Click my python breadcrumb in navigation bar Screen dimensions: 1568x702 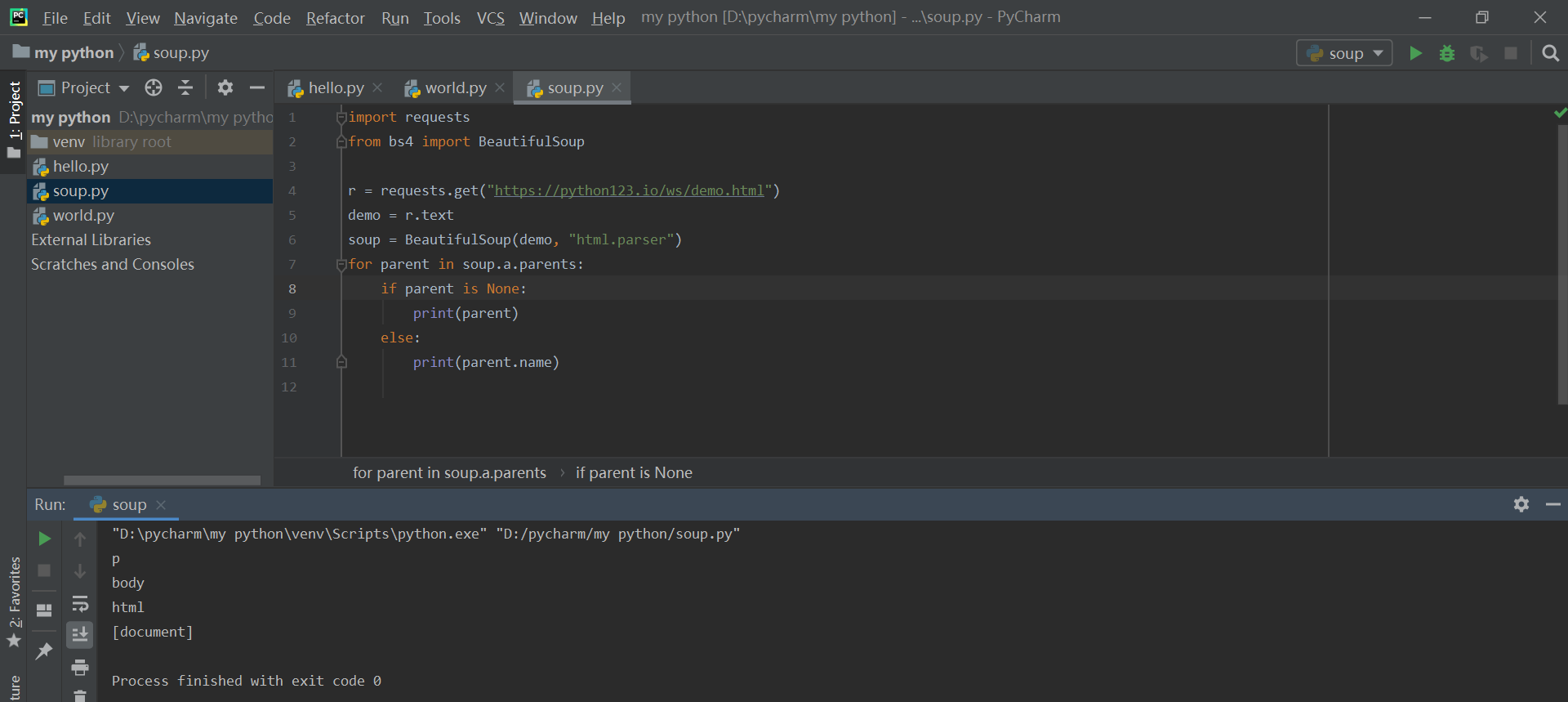coord(64,52)
